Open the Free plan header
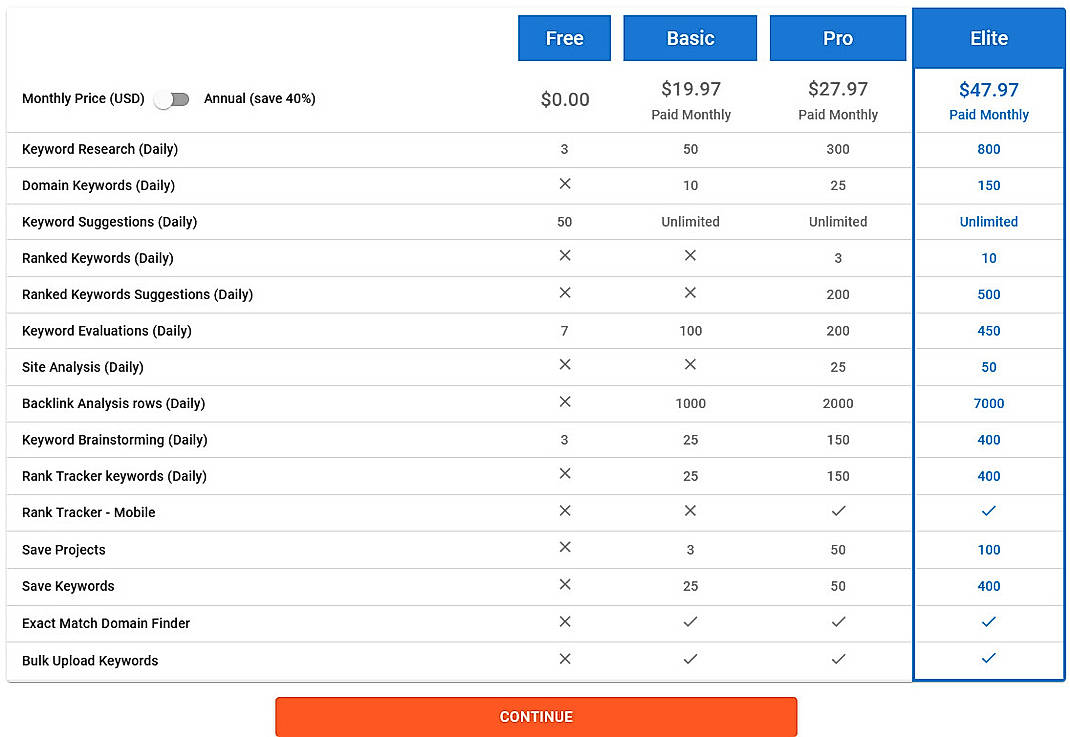 (x=564, y=38)
